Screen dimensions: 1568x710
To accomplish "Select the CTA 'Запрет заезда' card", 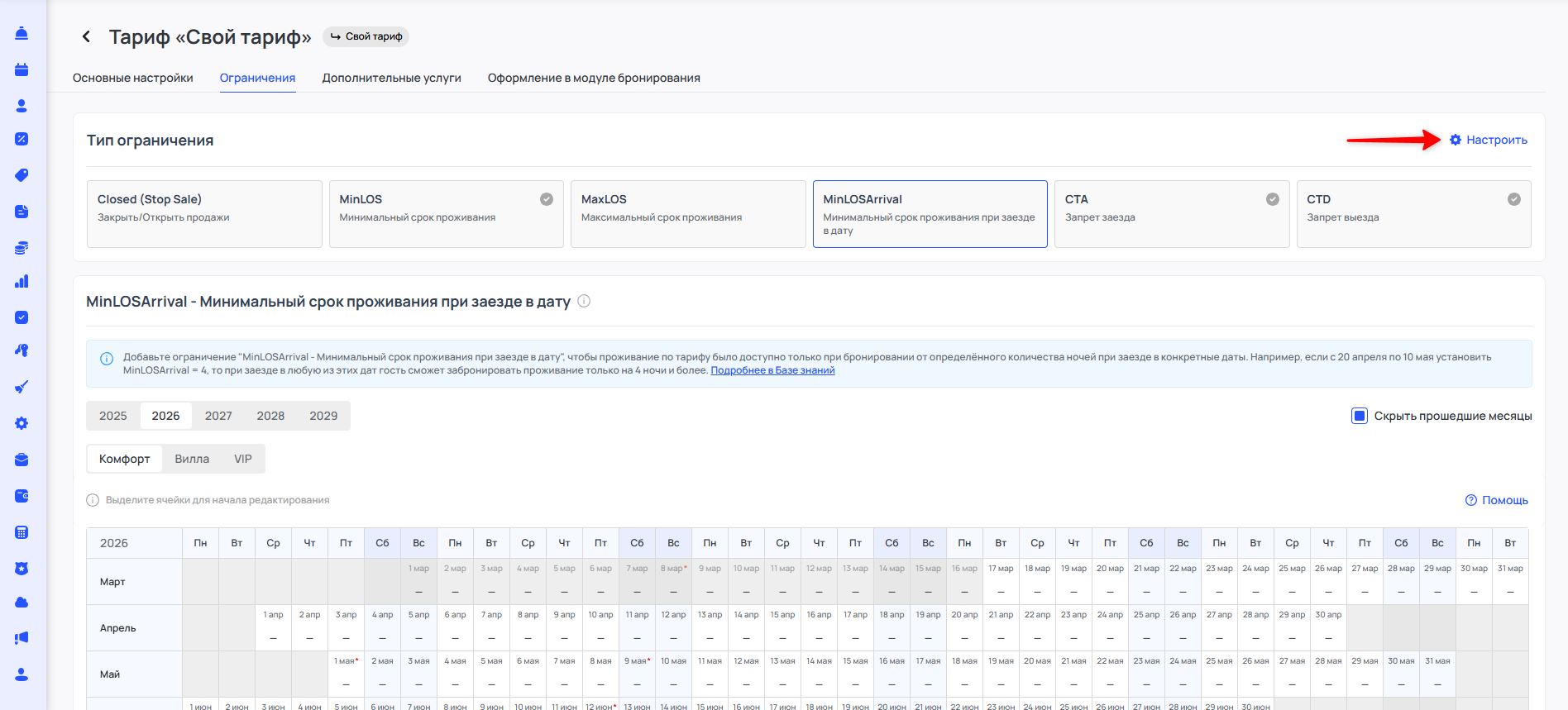I will point(1171,213).
